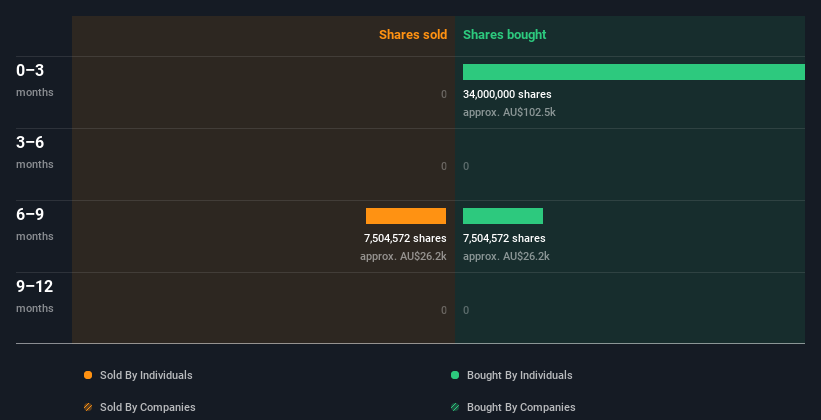Click sold '0' in the 9–12 months row

click(443, 310)
